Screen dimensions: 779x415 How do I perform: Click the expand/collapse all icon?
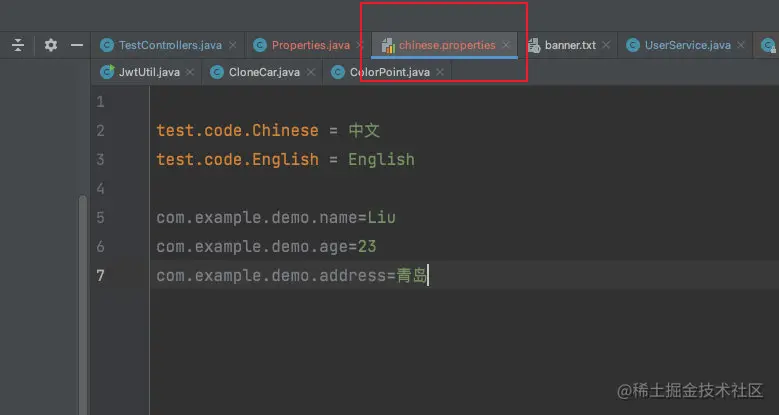click(x=18, y=45)
